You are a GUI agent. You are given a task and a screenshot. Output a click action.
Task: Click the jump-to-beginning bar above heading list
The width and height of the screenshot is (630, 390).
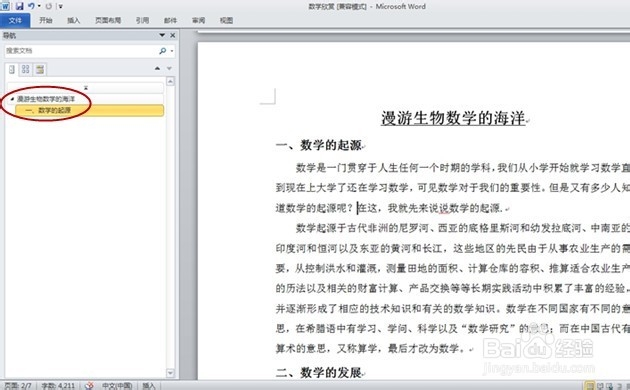(86, 88)
